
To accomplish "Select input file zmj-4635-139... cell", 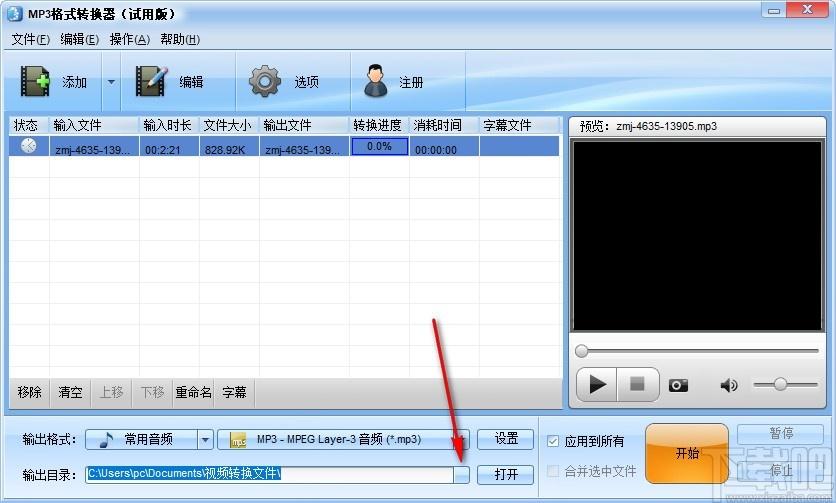I will [x=94, y=146].
